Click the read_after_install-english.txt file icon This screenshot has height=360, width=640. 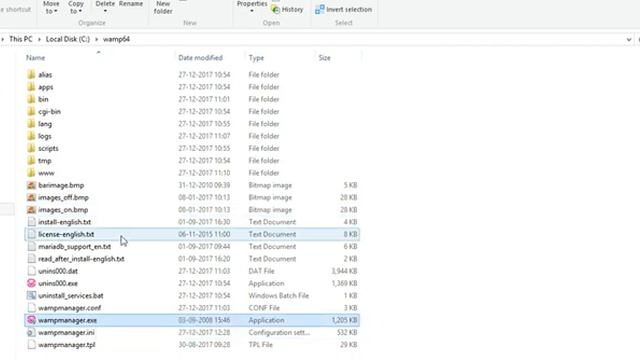[x=31, y=259]
